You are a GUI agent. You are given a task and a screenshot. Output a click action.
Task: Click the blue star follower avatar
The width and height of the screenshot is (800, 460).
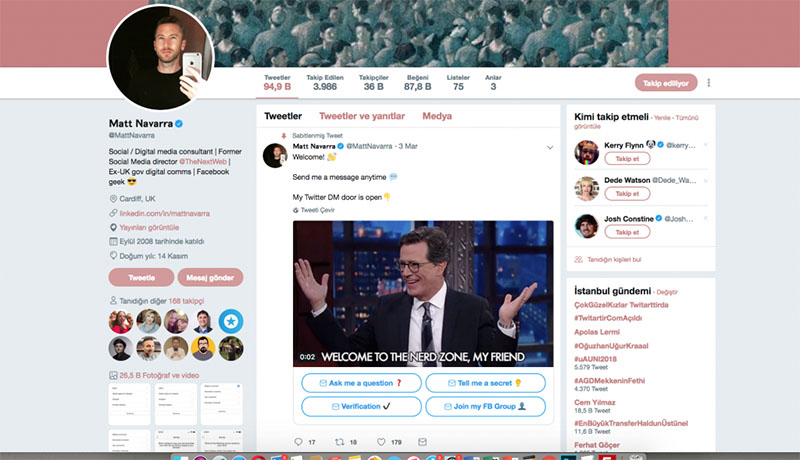(x=231, y=321)
